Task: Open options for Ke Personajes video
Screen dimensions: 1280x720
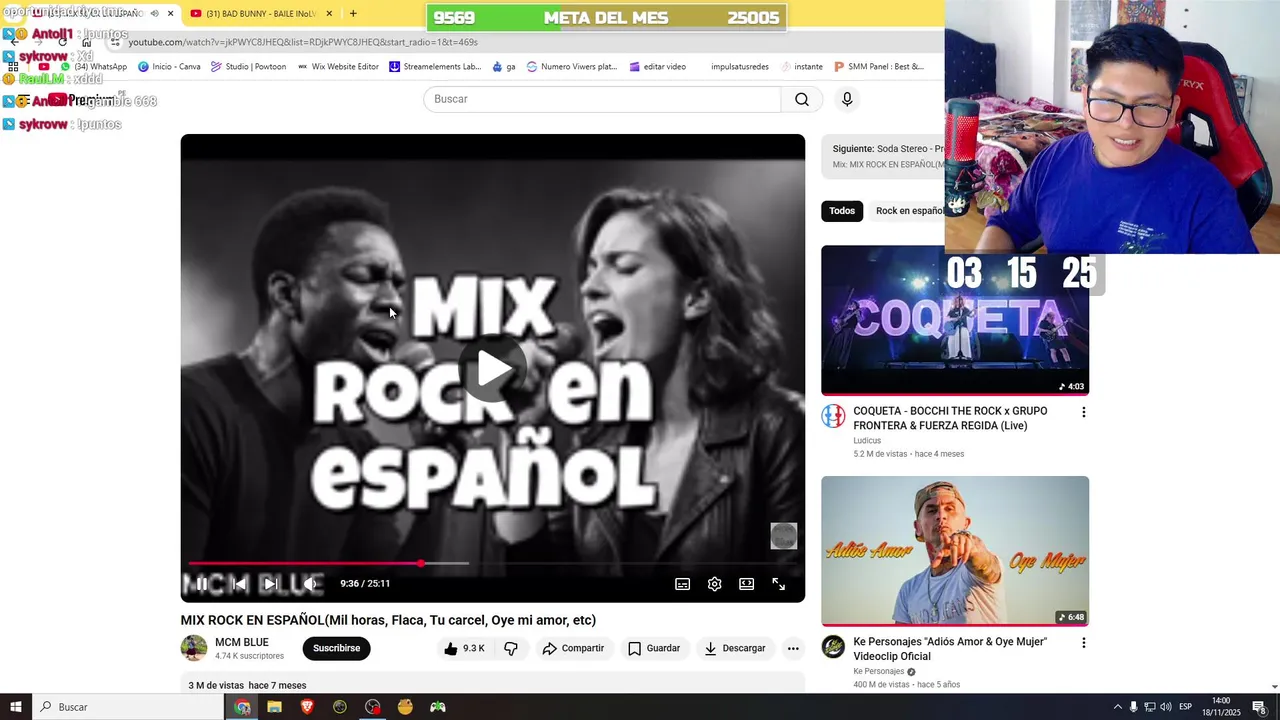Action: (1083, 643)
